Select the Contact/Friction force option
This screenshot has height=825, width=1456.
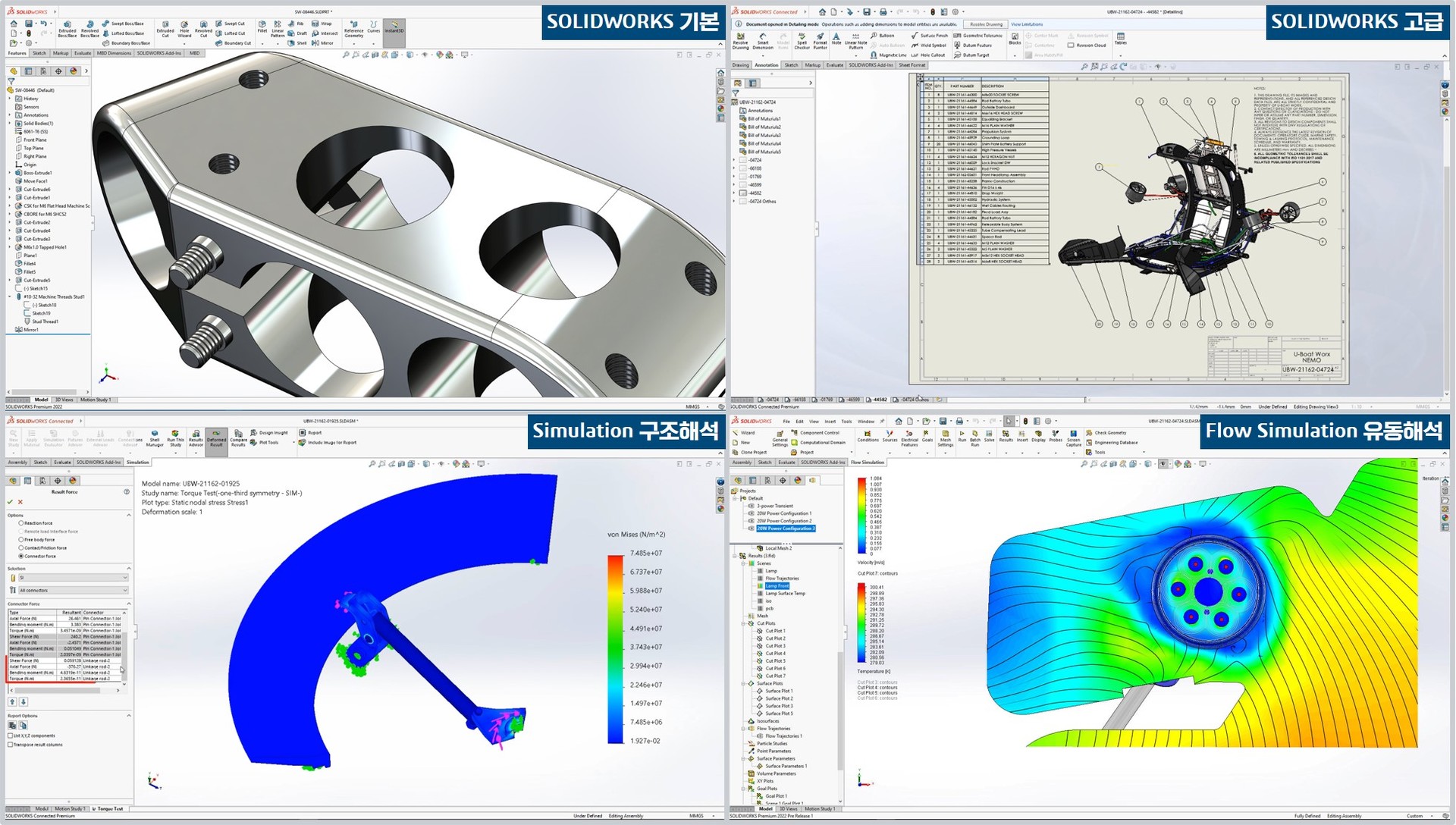[20, 547]
